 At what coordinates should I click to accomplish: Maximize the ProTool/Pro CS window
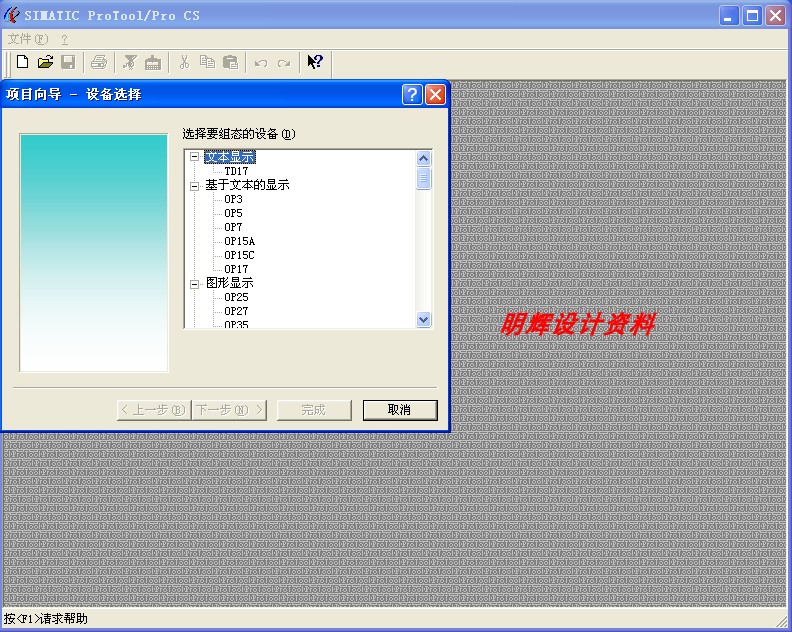click(x=752, y=16)
